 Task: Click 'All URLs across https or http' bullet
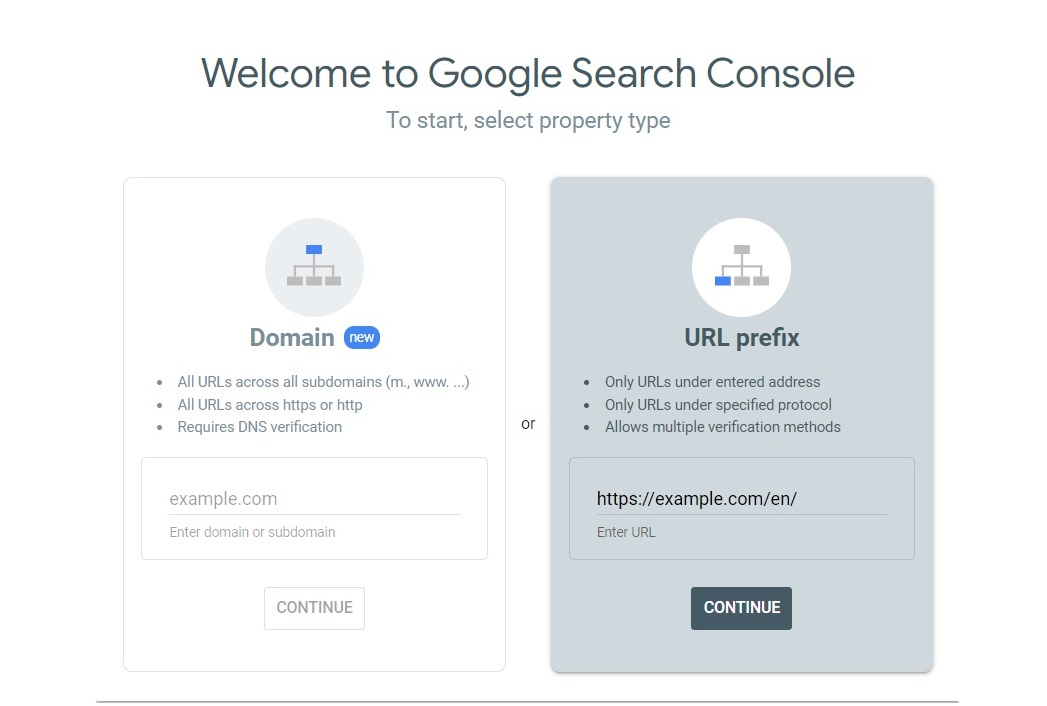[268, 404]
